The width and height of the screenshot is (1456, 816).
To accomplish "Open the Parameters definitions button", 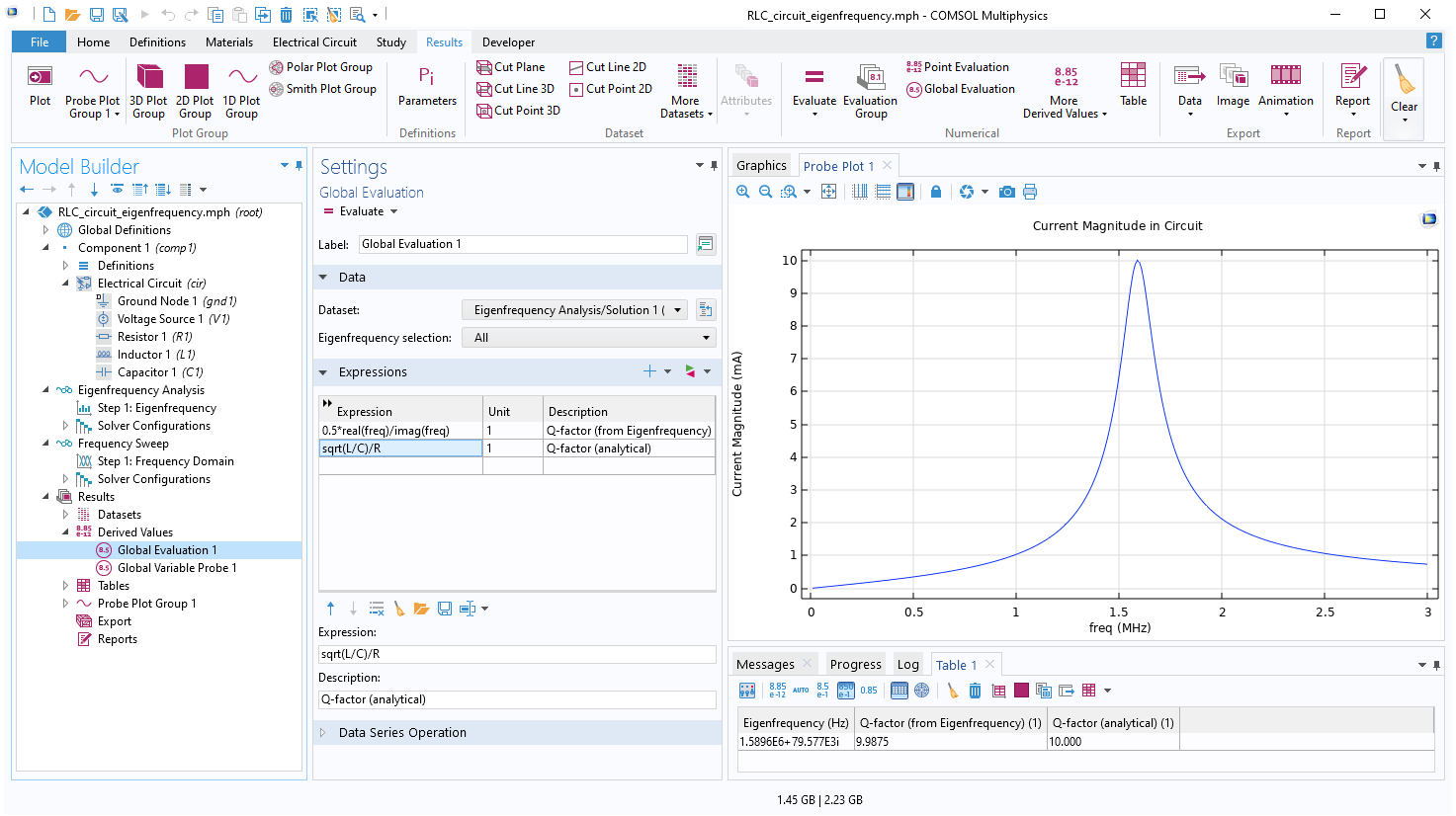I will pos(427,86).
